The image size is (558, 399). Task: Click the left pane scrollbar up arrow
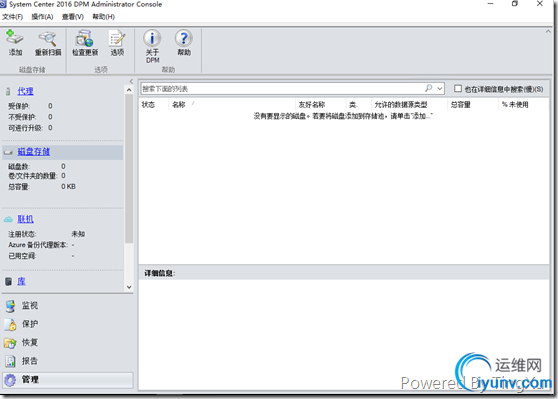pos(129,90)
